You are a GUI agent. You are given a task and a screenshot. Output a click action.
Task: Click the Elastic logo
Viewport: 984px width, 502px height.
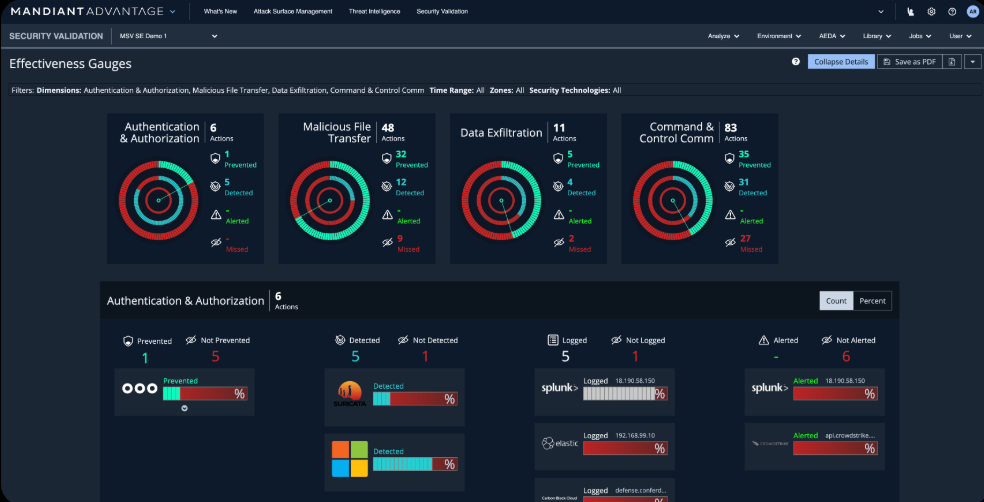pos(559,443)
